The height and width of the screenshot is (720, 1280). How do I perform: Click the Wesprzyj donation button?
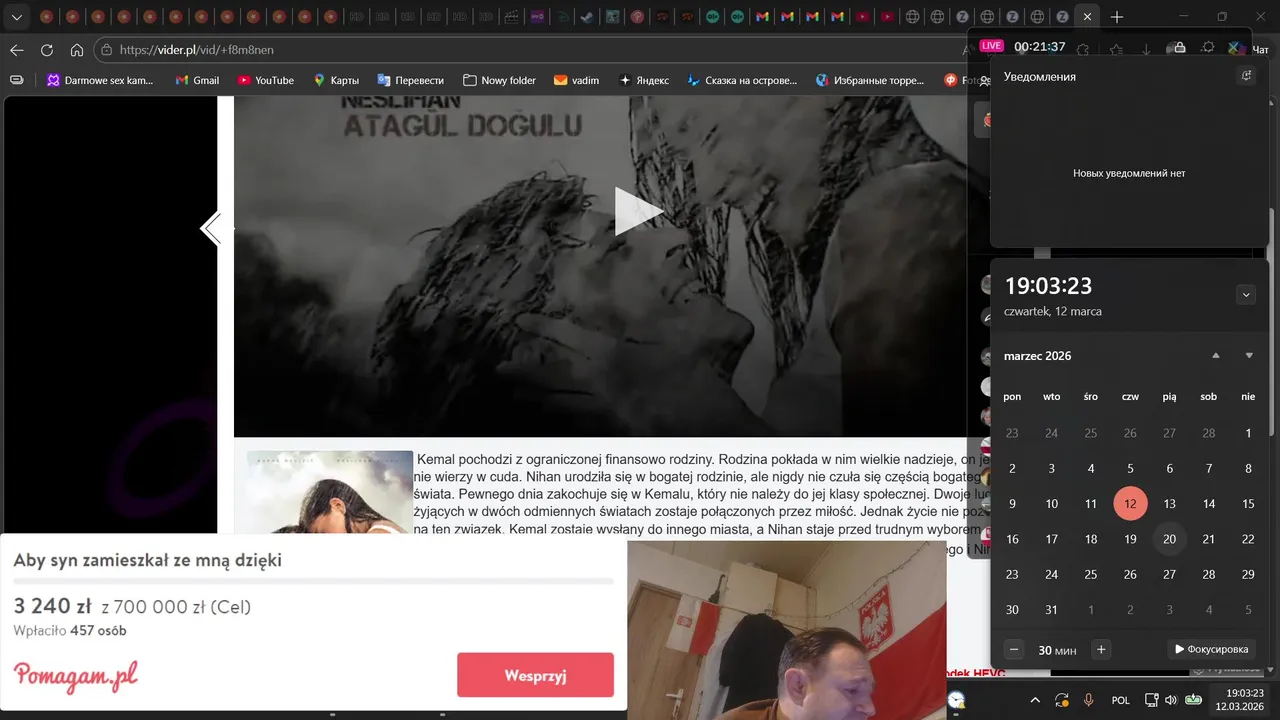(535, 675)
